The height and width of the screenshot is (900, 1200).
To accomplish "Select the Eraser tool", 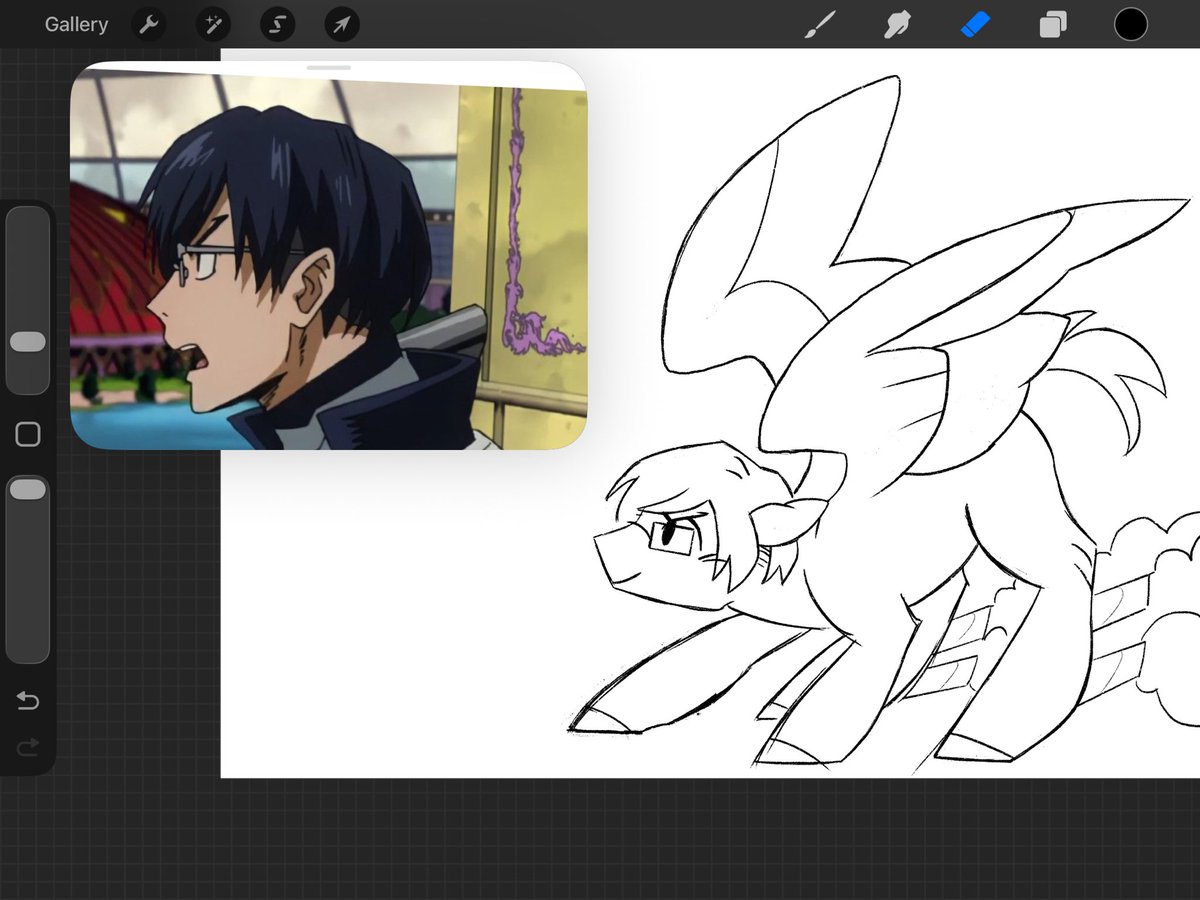I will click(975, 25).
